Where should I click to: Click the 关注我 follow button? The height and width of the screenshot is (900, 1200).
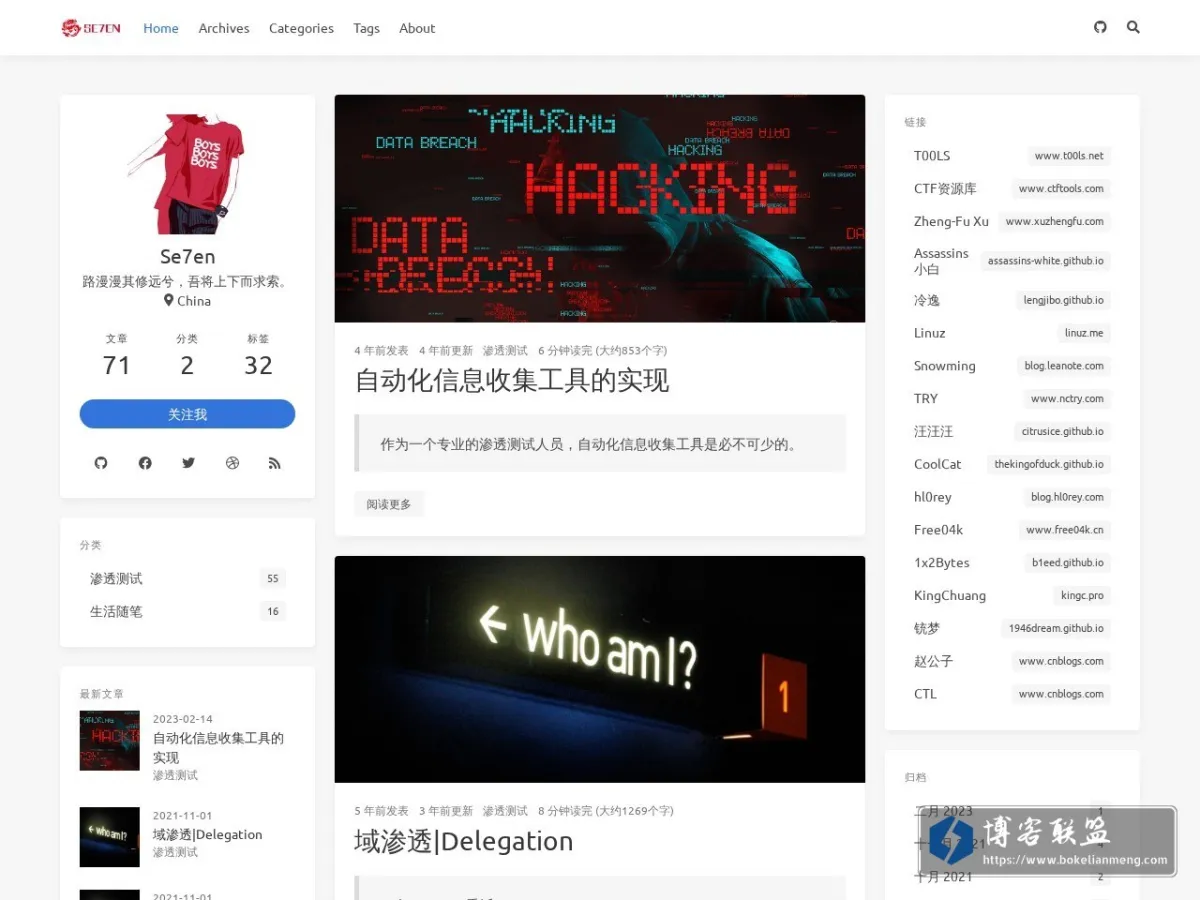187,414
